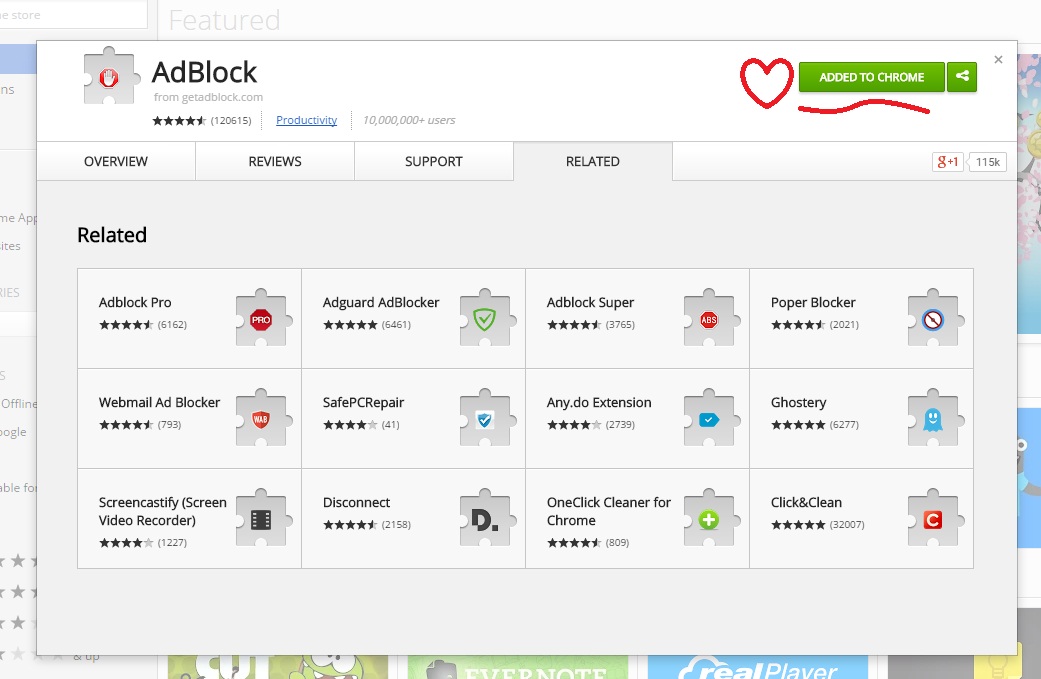Open Adblock Super ABS icon
1041x679 pixels.
tap(712, 319)
